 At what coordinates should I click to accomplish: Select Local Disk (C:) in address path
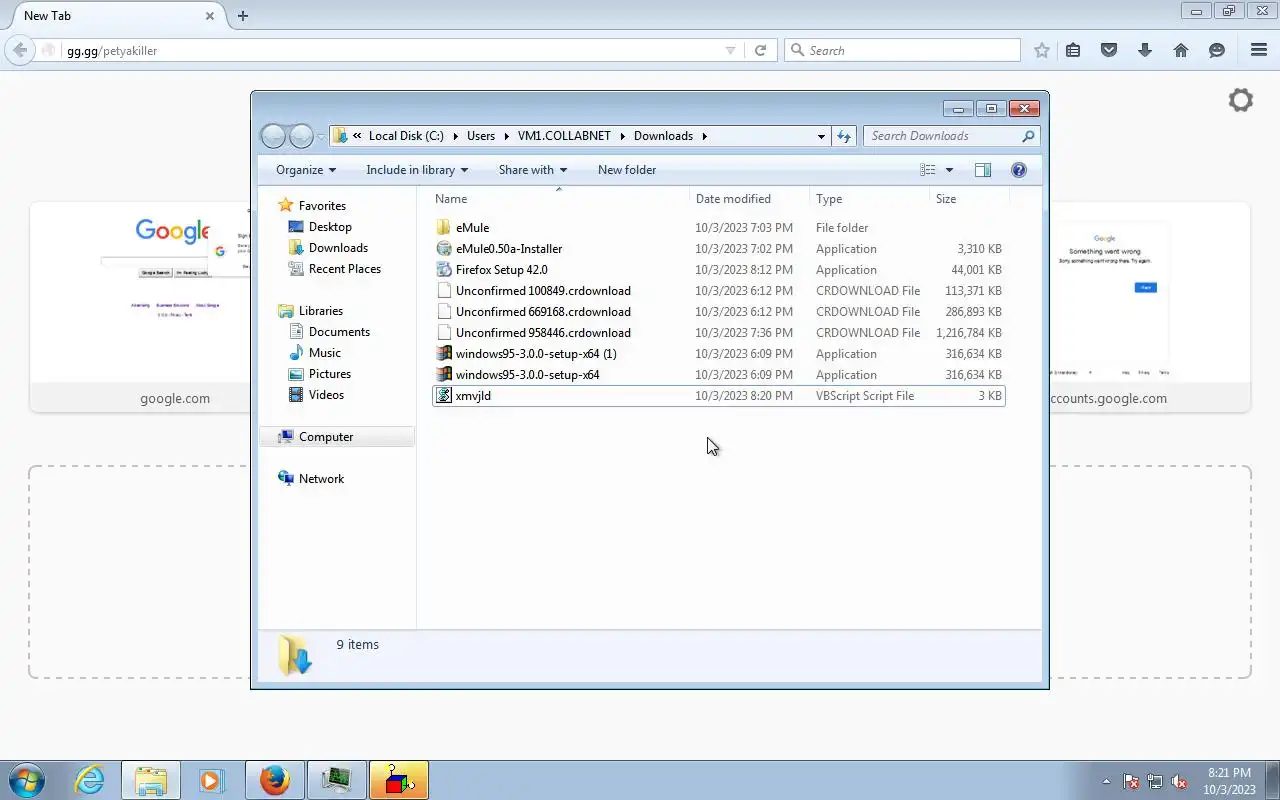tap(406, 136)
